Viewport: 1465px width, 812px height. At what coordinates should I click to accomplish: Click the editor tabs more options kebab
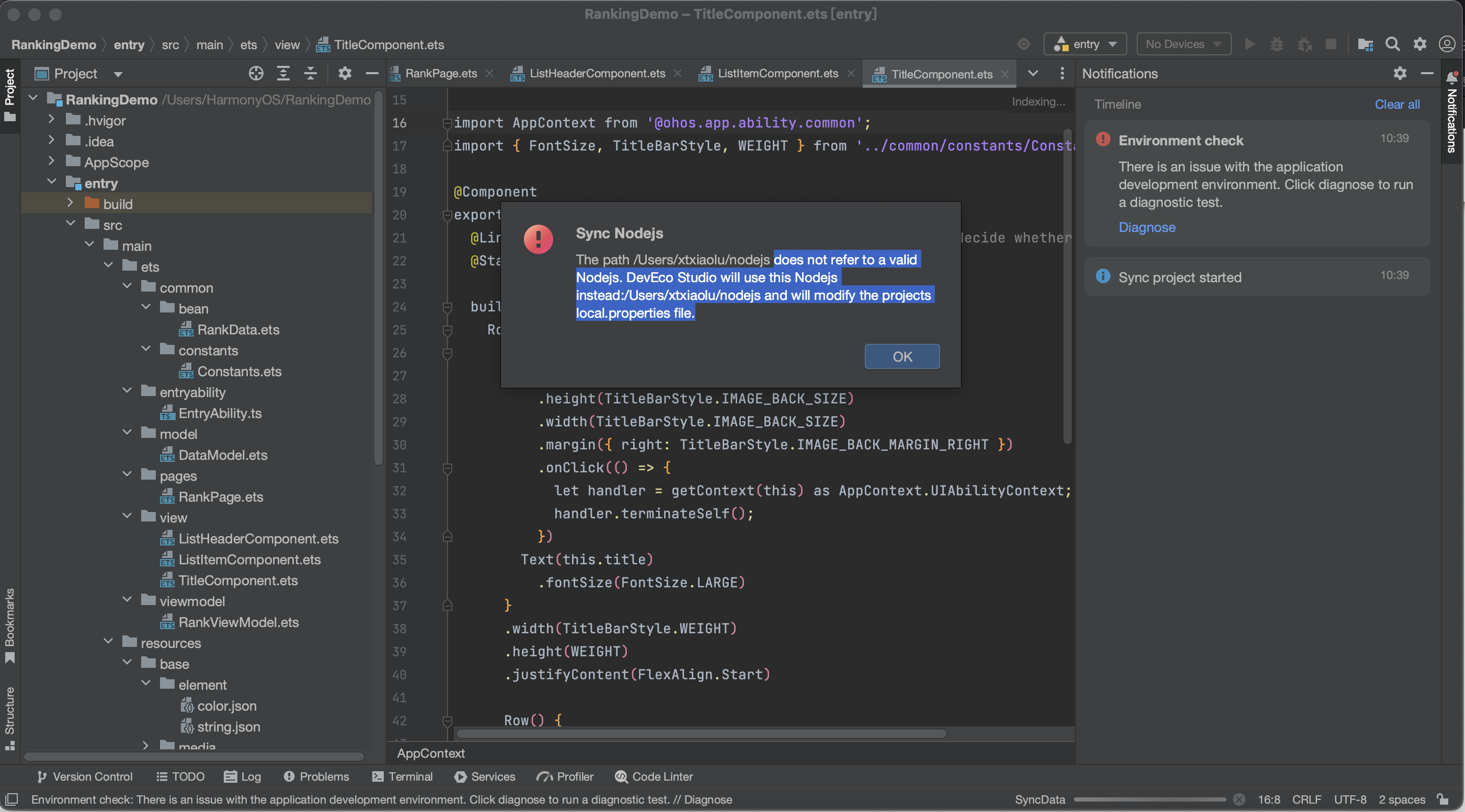pos(1062,73)
